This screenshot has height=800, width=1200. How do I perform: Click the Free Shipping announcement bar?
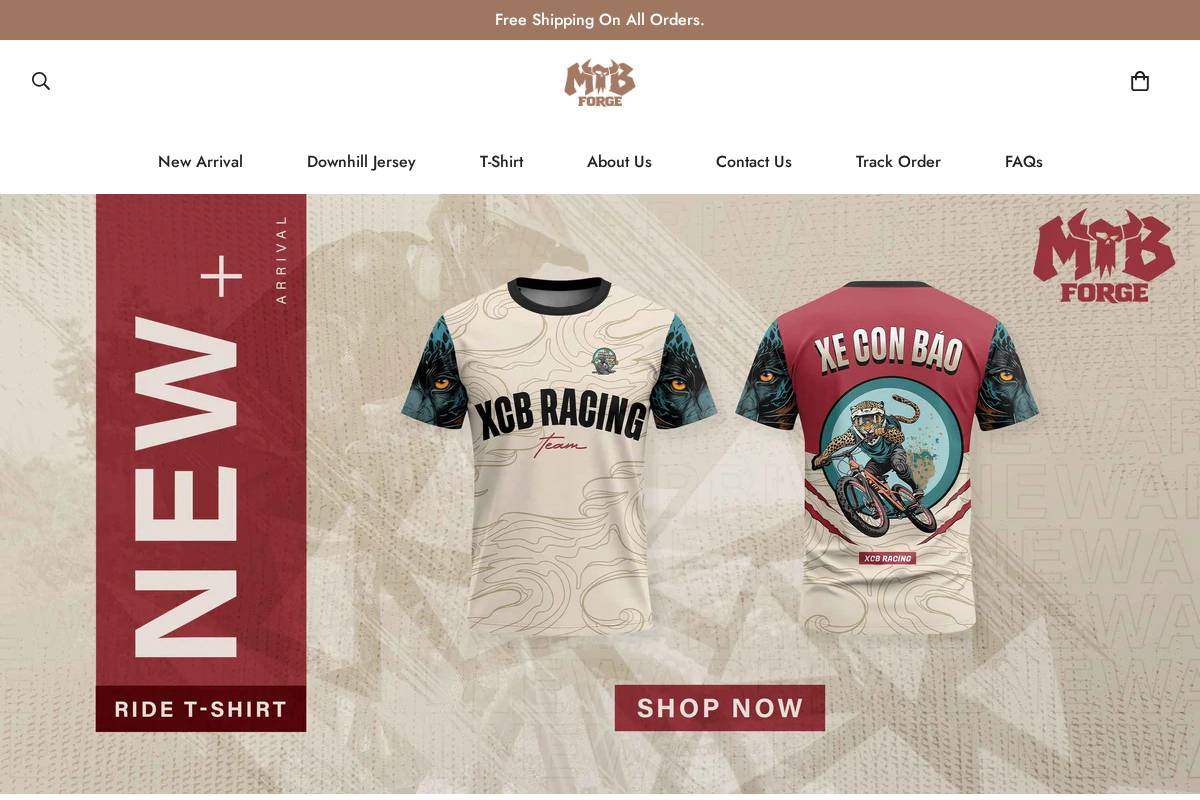click(x=600, y=20)
